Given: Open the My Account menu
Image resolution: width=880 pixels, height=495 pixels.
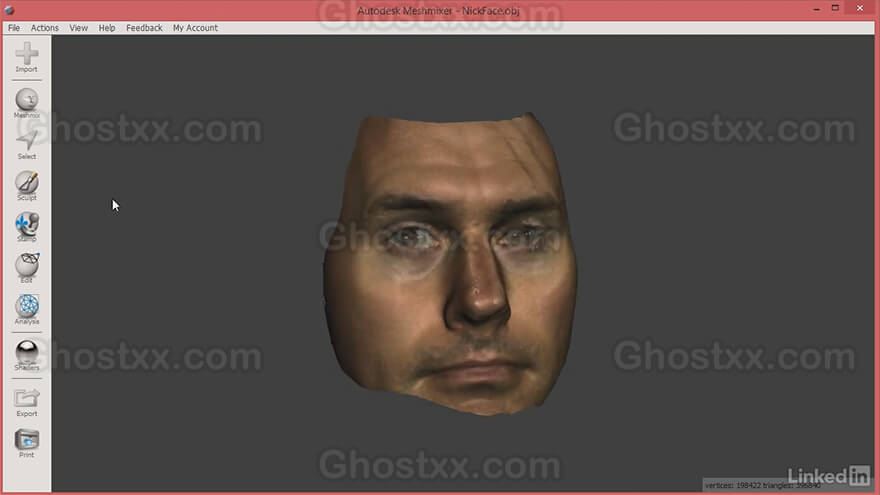Looking at the screenshot, I should tap(195, 28).
